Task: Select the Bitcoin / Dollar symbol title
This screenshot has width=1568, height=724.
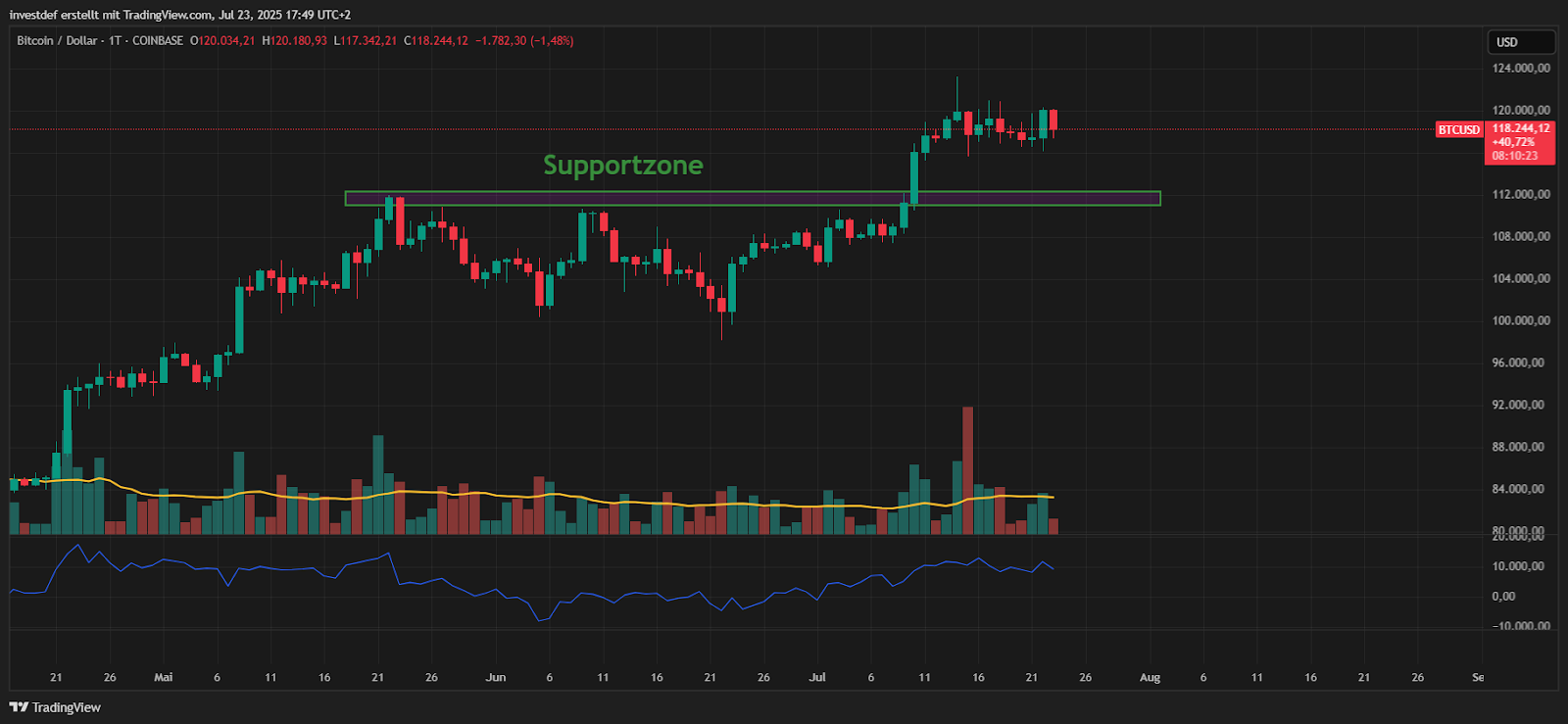Action: point(57,41)
